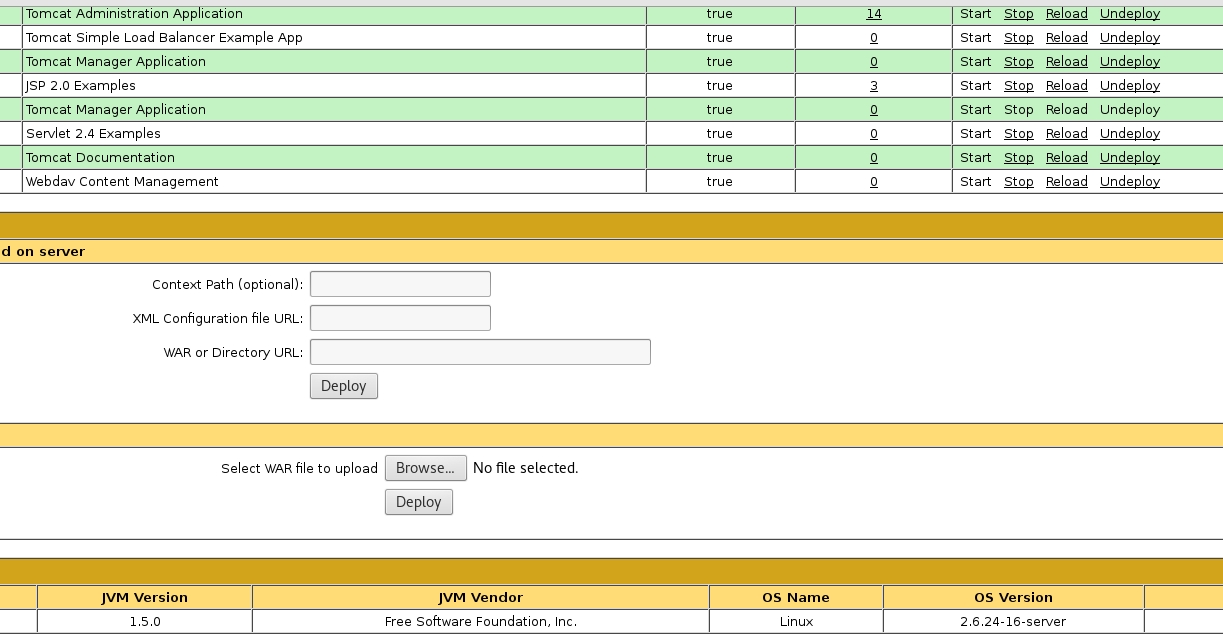Screen dimensions: 1223x642
Task: Undeploy the JSP 2.0 Examples application
Action: point(1129,86)
